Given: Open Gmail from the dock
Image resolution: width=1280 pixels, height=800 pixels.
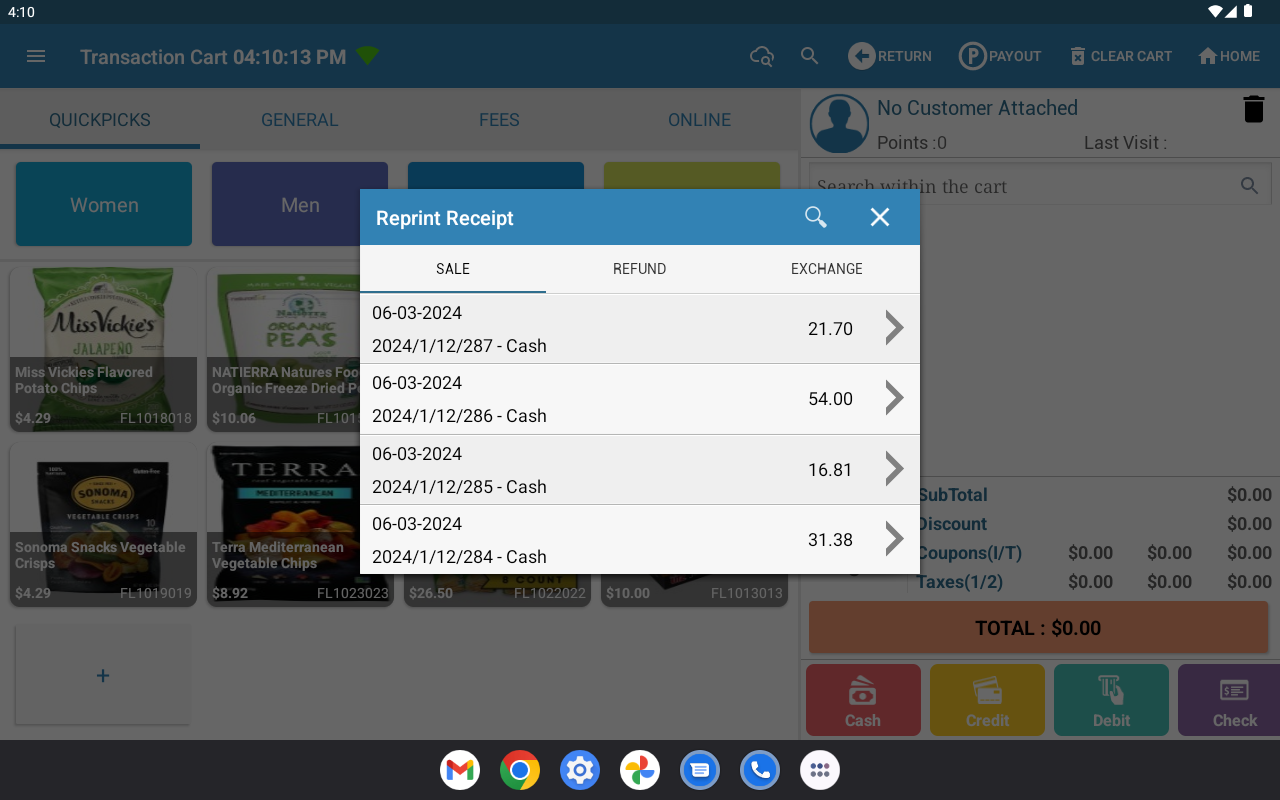Looking at the screenshot, I should pyautogui.click(x=460, y=770).
